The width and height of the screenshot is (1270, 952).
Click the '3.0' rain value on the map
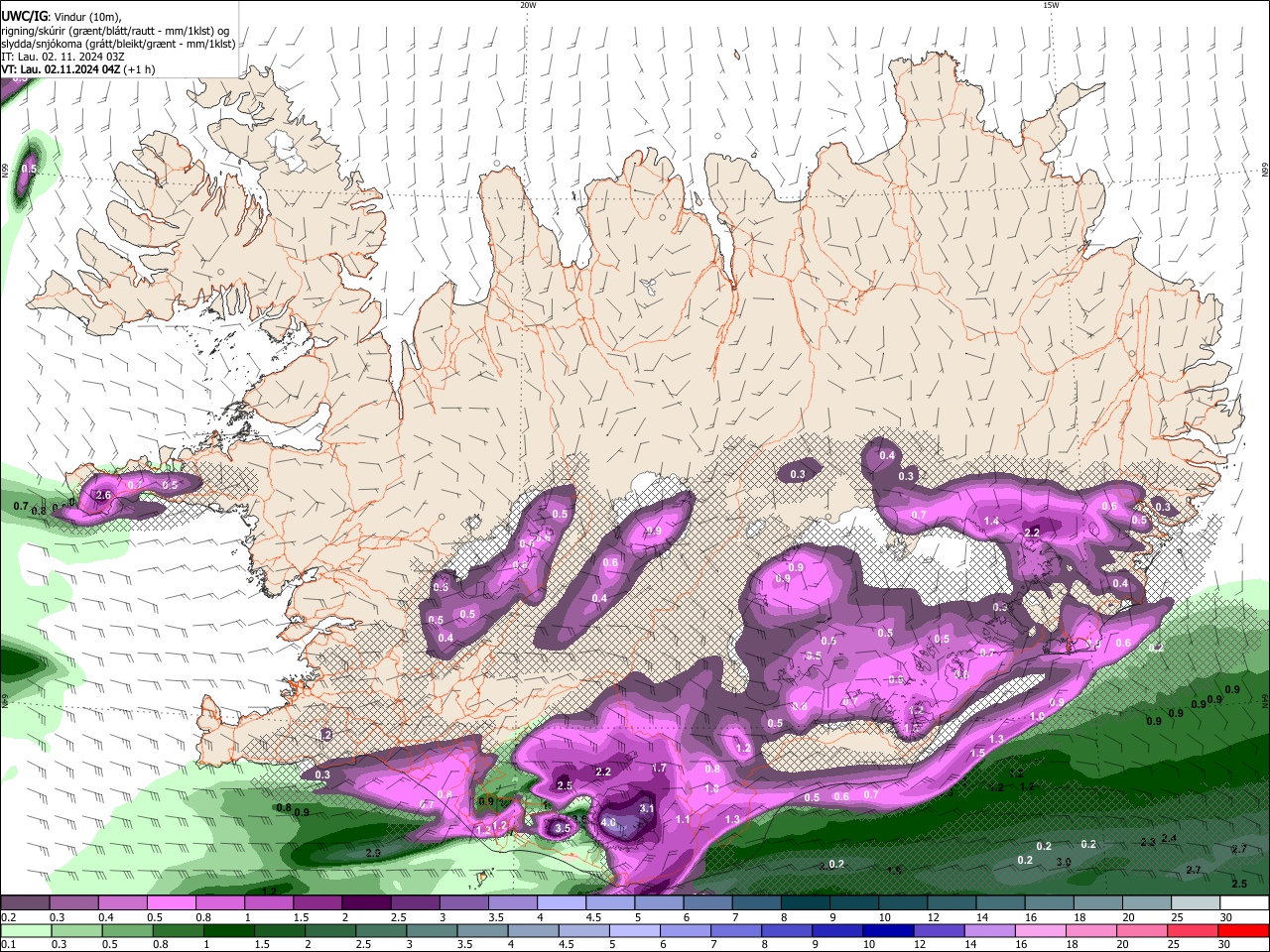[1064, 863]
